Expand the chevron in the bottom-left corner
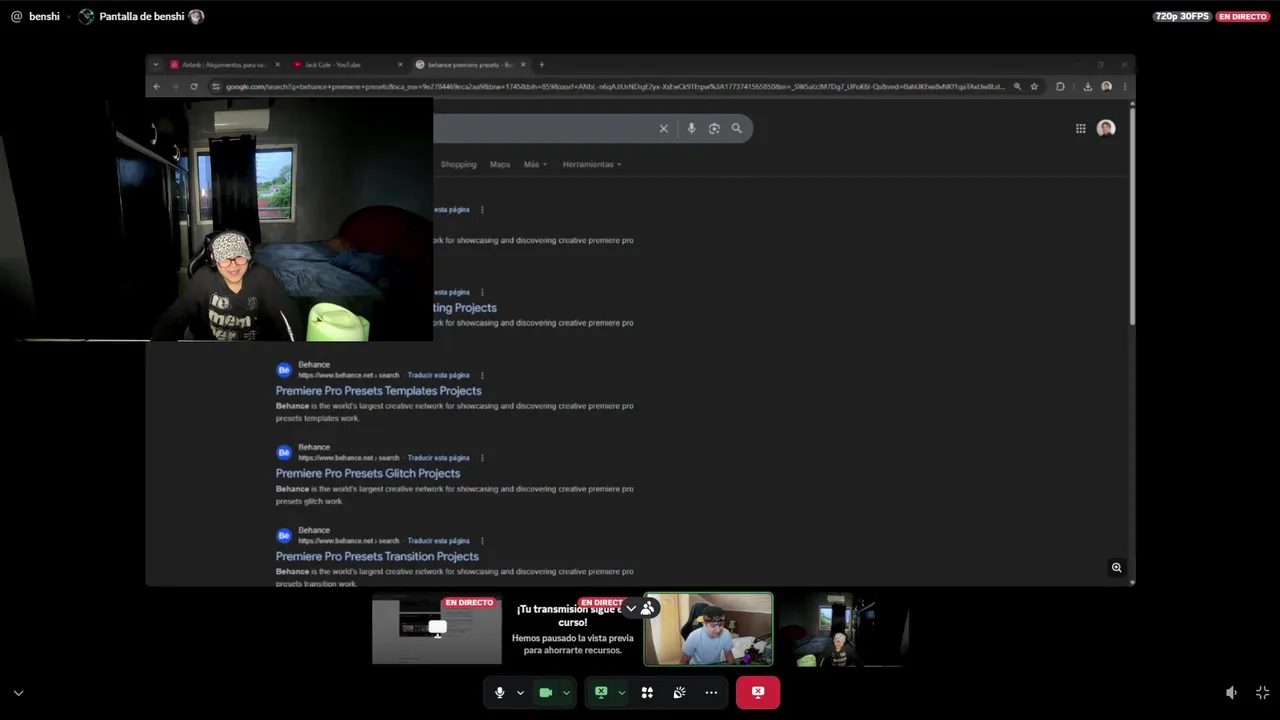Image resolution: width=1280 pixels, height=720 pixels. (18, 692)
